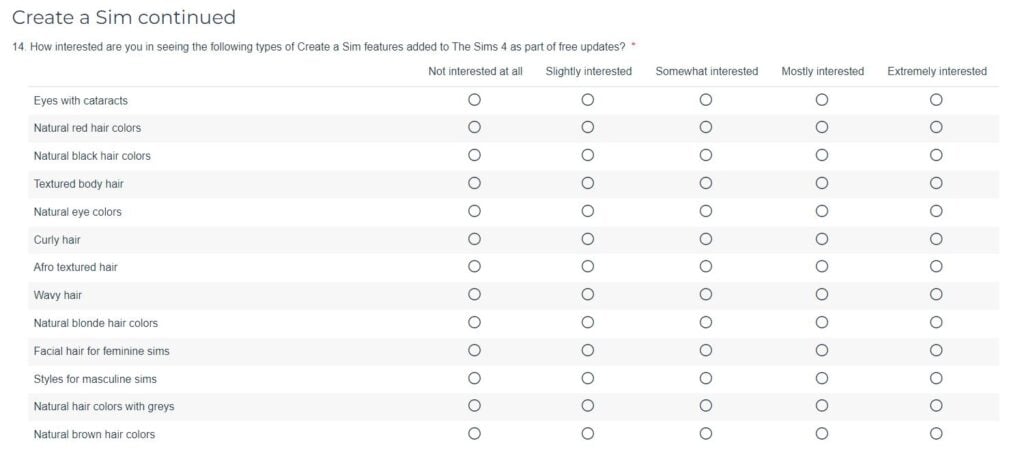Mark Natural blonde hair colors Not interested at all
Screen dimensions: 1024x458
pos(475,322)
